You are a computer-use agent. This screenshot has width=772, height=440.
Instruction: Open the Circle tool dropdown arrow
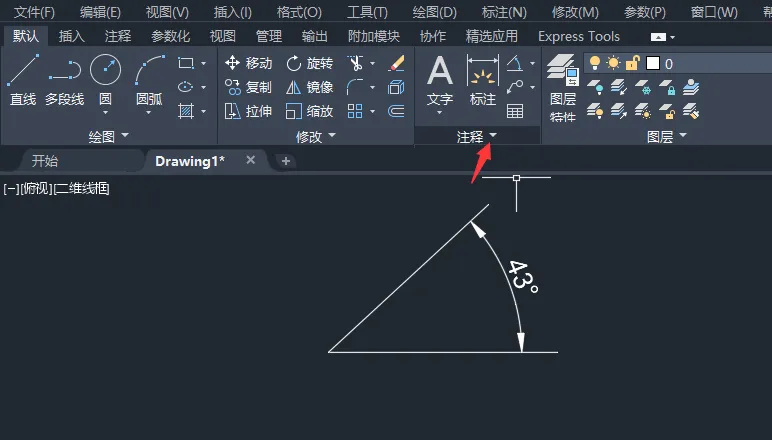pos(105,113)
